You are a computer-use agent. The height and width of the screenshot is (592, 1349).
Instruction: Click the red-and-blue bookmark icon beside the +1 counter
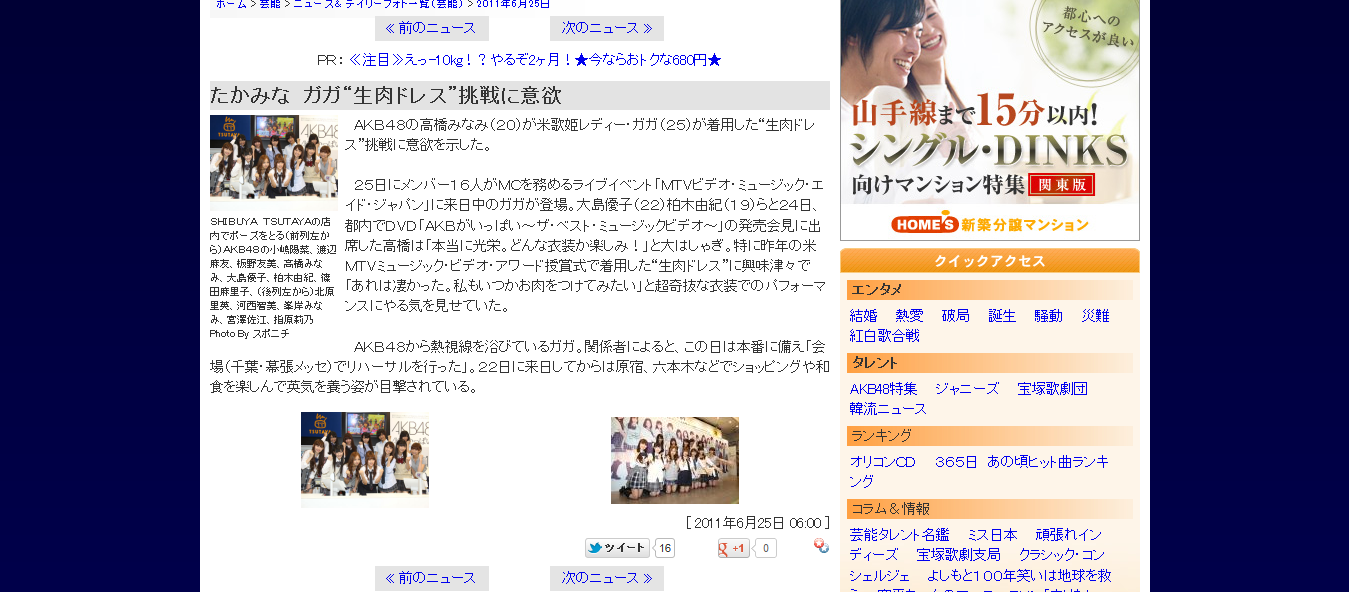[821, 546]
